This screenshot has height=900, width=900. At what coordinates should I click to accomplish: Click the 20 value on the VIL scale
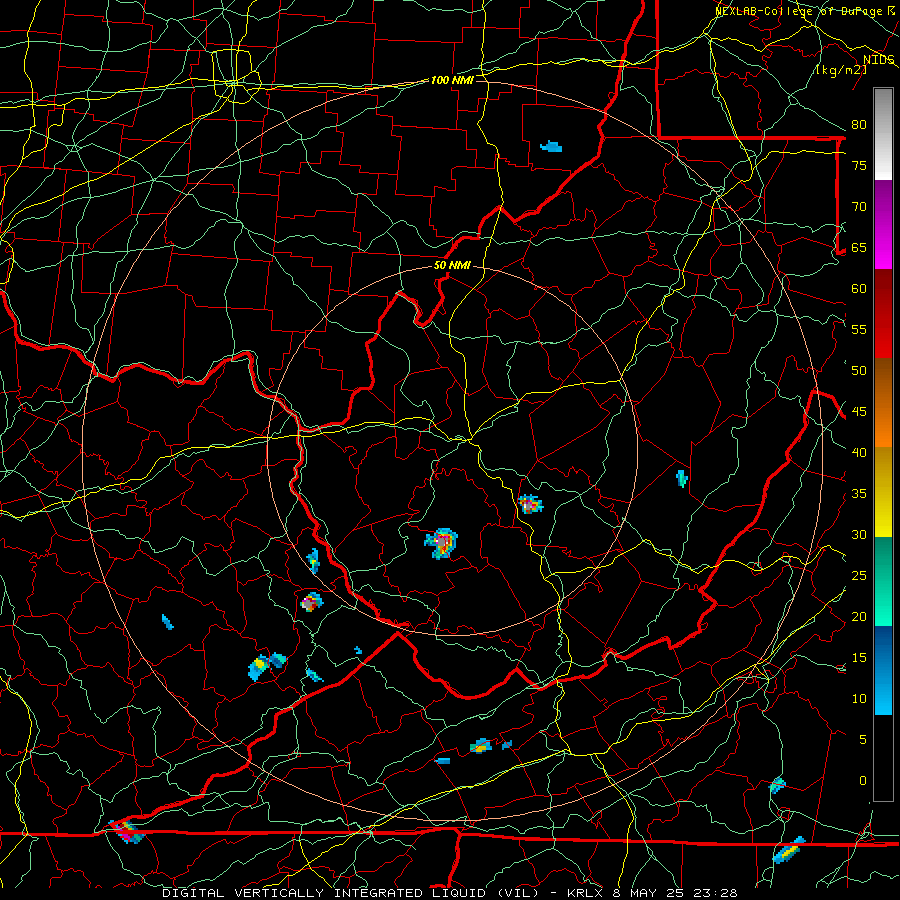pyautogui.click(x=859, y=616)
